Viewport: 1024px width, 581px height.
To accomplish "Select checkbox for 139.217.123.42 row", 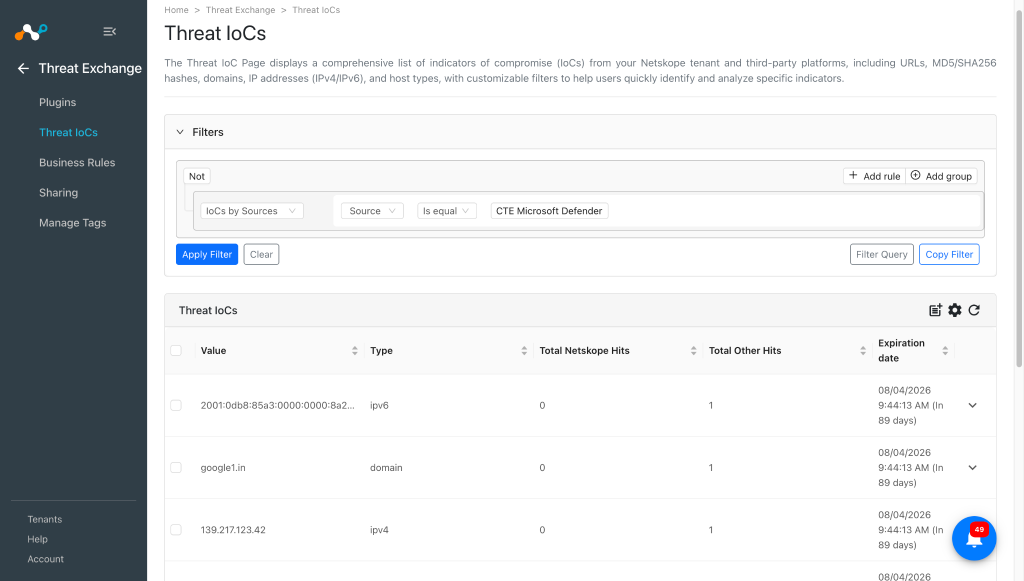I will point(176,529).
